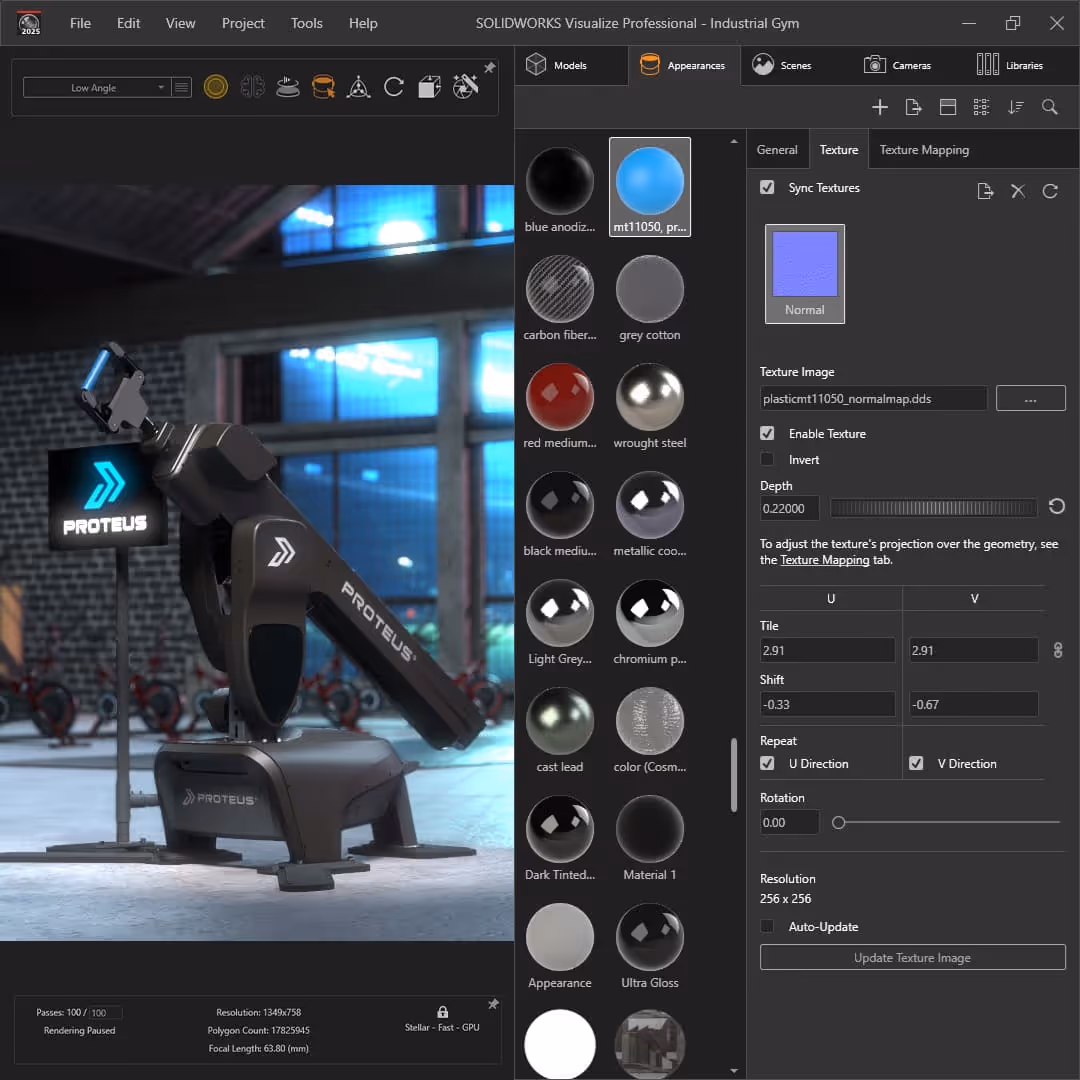The width and height of the screenshot is (1080, 1080).
Task: Select the appearance picker tool icon
Action: pyautogui.click(x=323, y=87)
